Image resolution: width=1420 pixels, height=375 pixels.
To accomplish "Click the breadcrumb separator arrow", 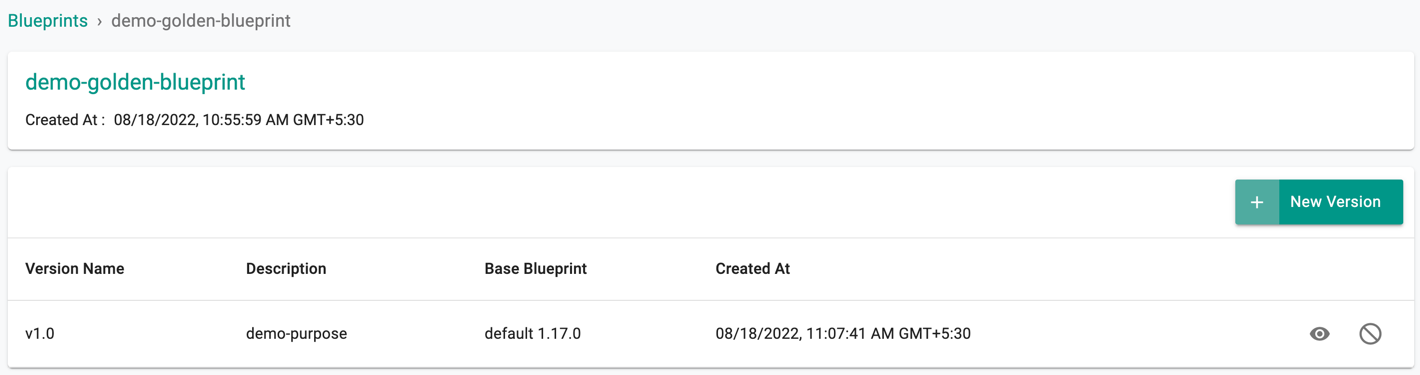I will (100, 21).
